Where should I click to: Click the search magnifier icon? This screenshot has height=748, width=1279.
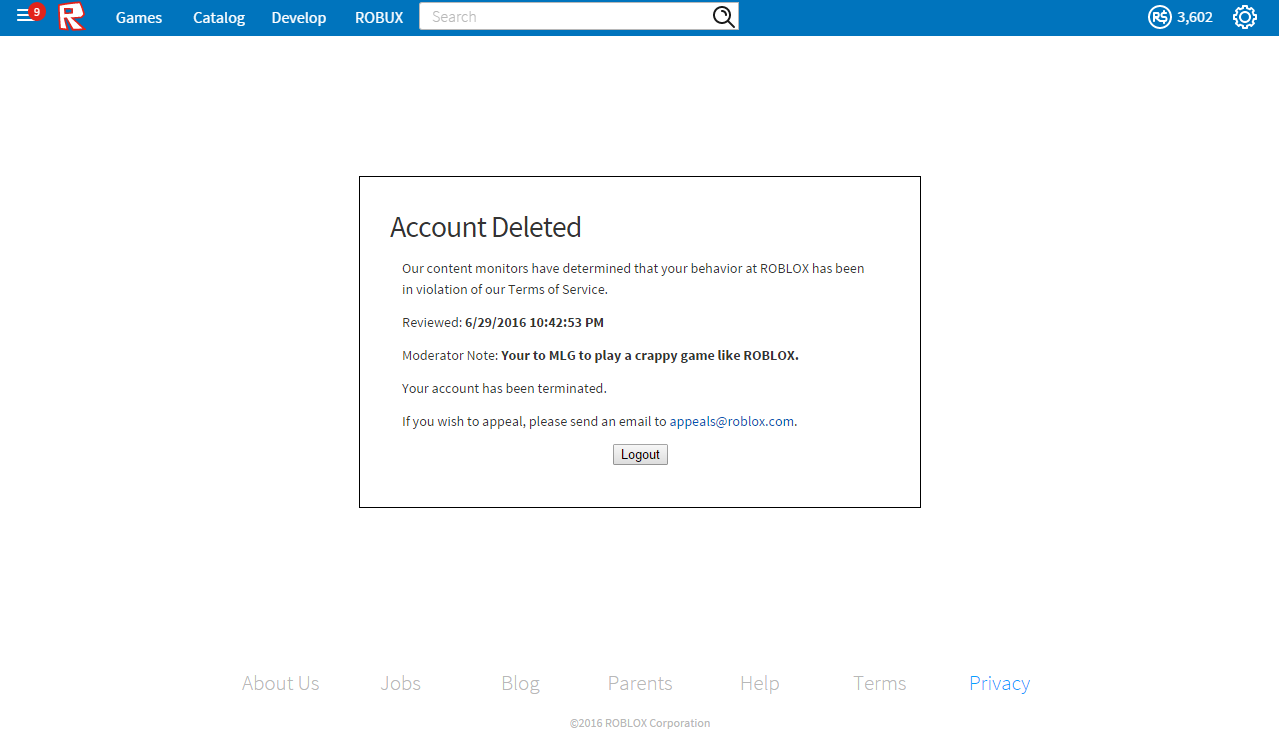[723, 17]
